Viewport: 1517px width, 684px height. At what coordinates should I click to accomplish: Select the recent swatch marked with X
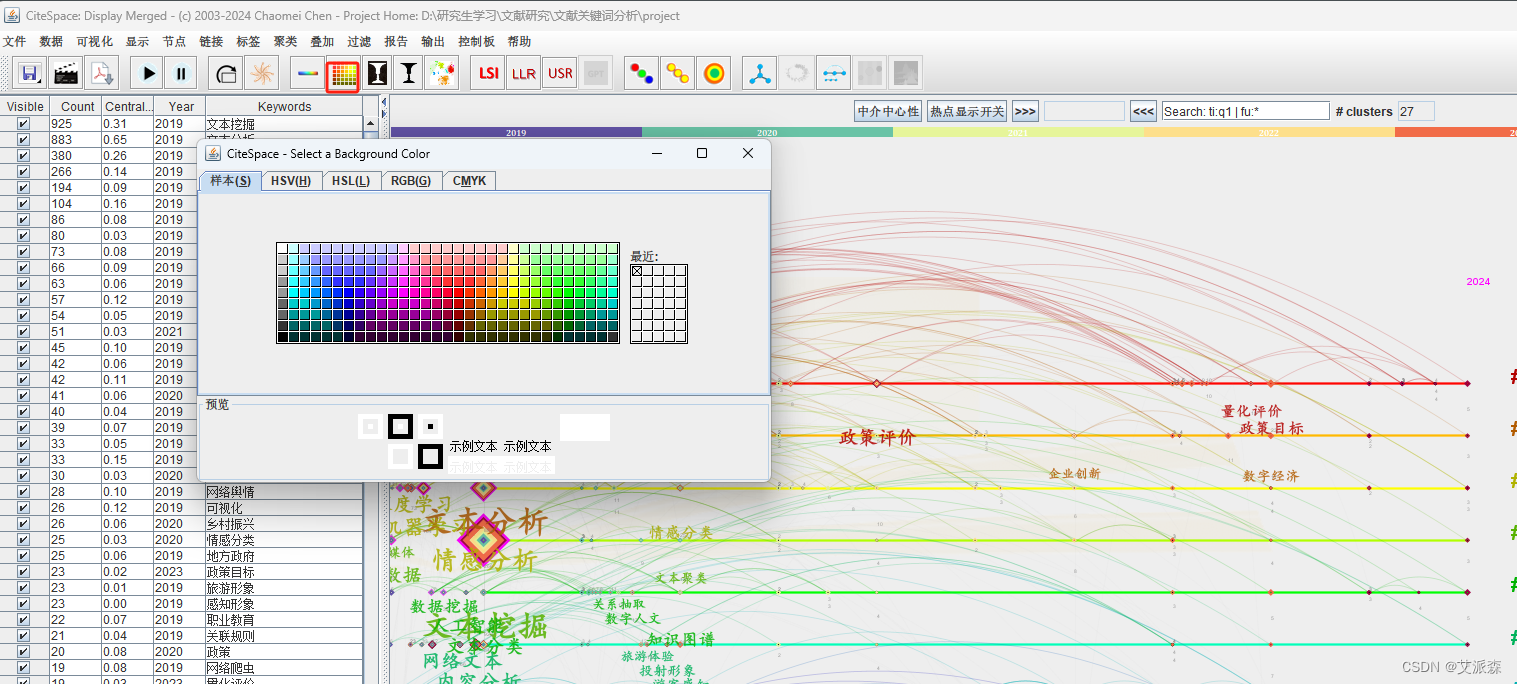tap(637, 271)
